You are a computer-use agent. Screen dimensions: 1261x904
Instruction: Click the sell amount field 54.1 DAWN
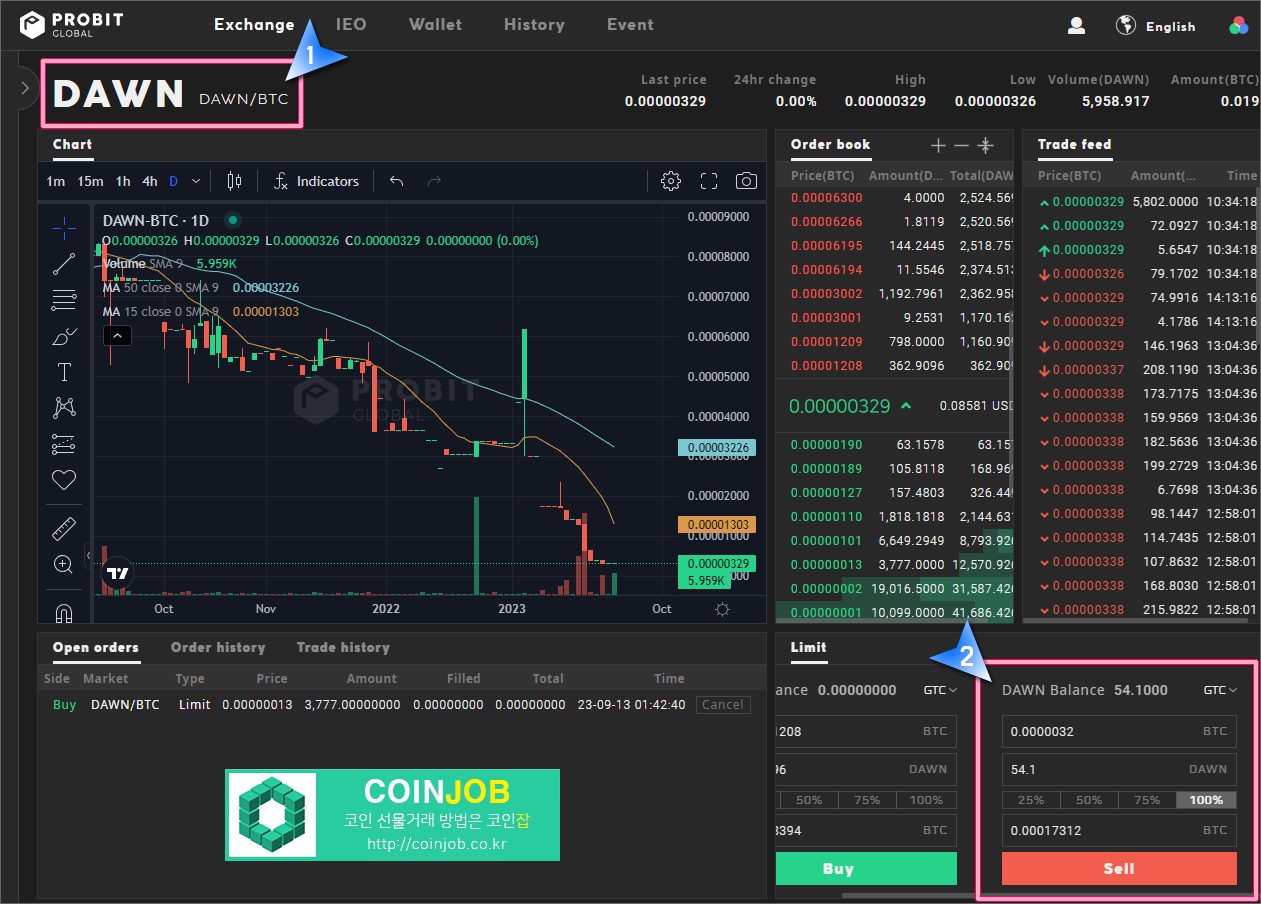(x=1119, y=769)
